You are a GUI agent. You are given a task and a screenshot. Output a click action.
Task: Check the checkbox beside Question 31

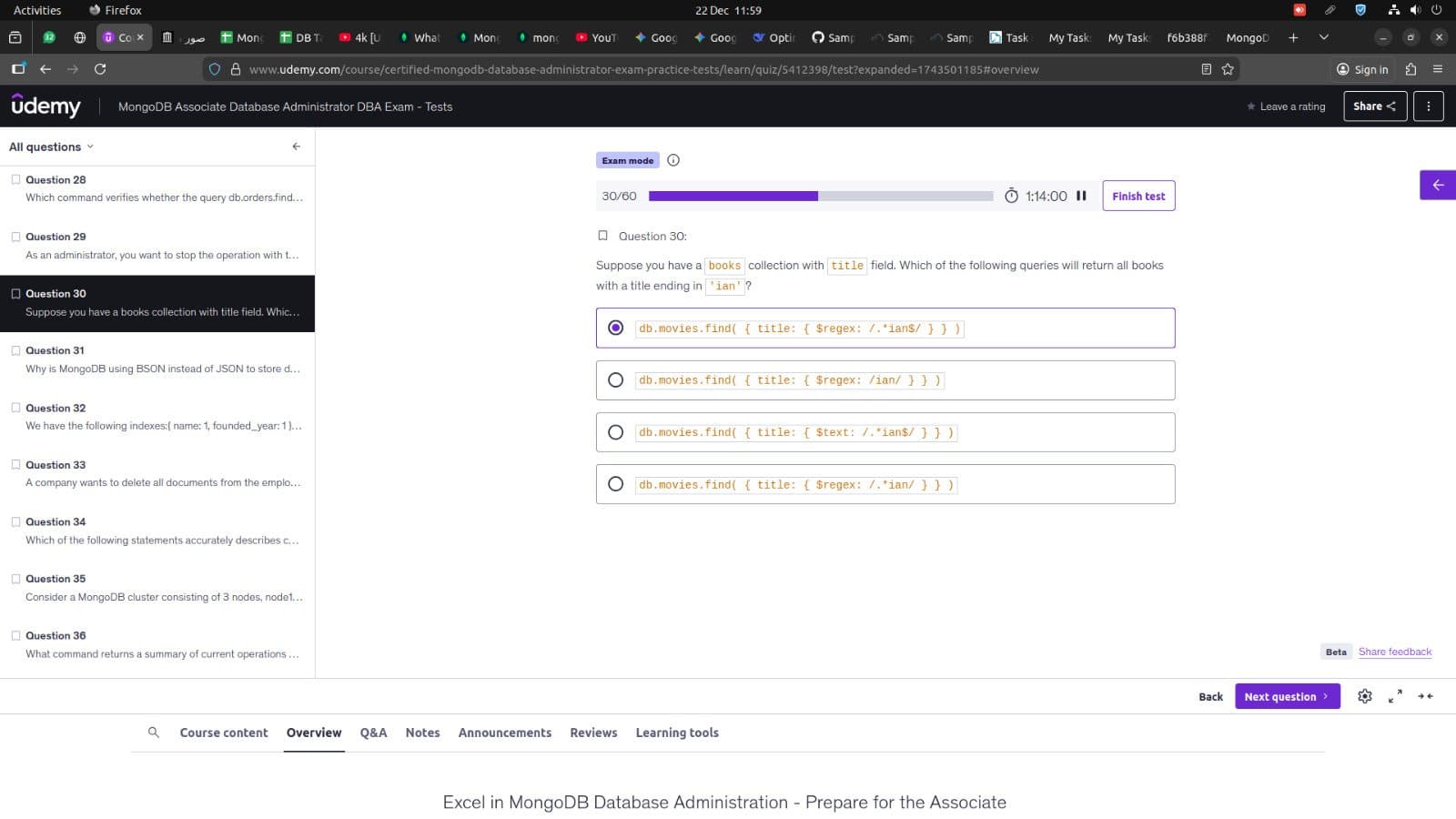pyautogui.click(x=15, y=350)
